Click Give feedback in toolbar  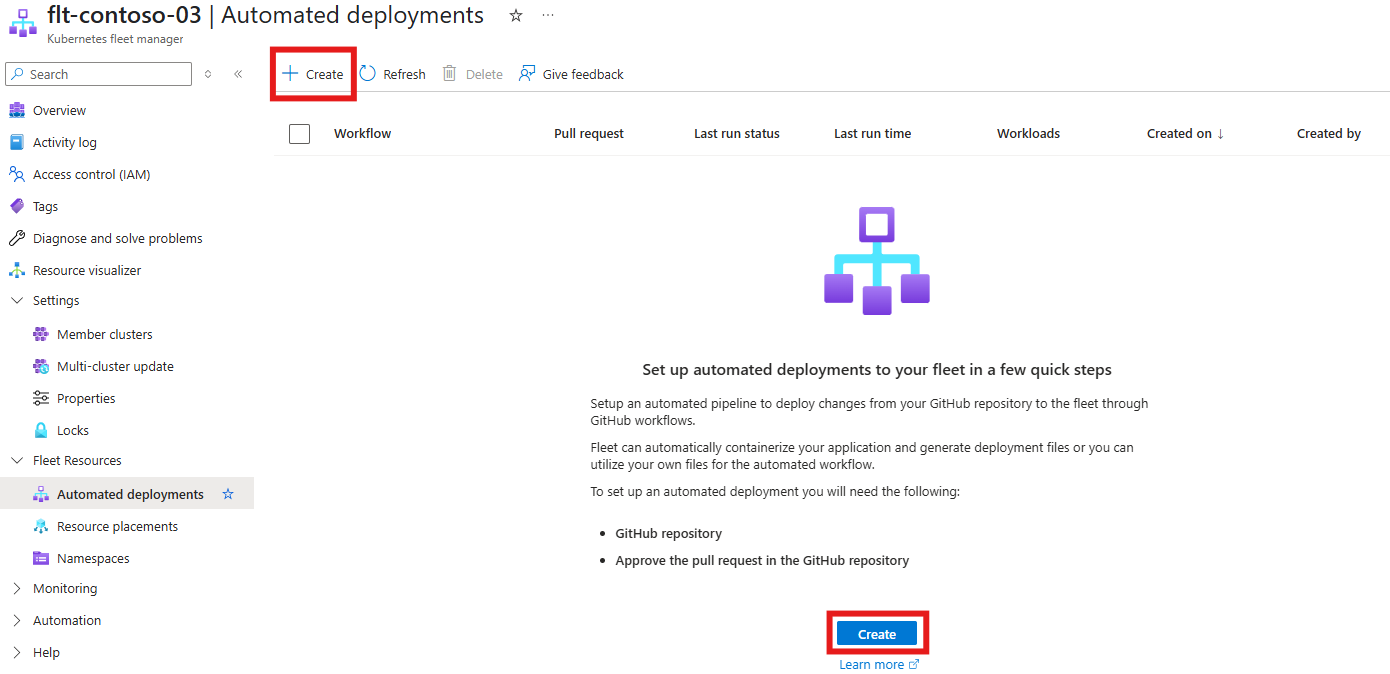tap(571, 74)
